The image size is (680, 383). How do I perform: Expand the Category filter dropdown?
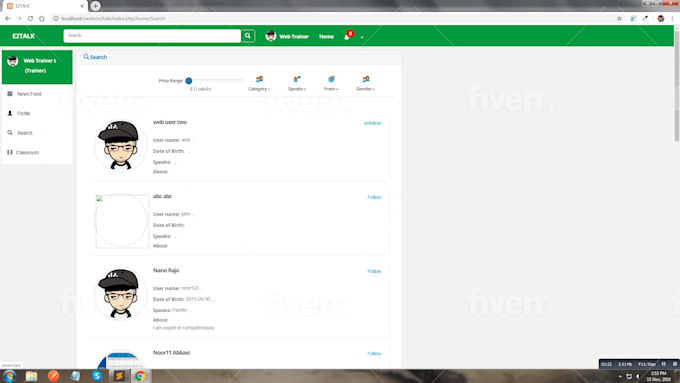(x=259, y=89)
